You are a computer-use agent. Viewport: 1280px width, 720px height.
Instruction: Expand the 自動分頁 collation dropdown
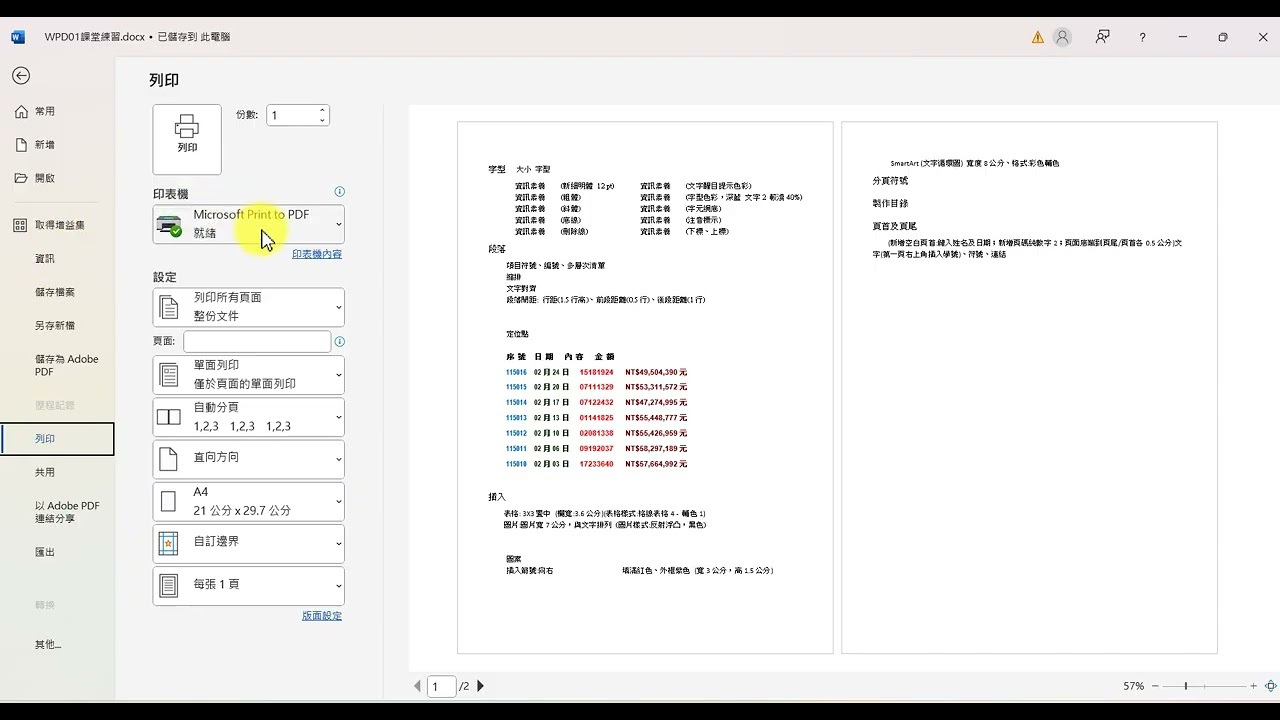(249, 417)
